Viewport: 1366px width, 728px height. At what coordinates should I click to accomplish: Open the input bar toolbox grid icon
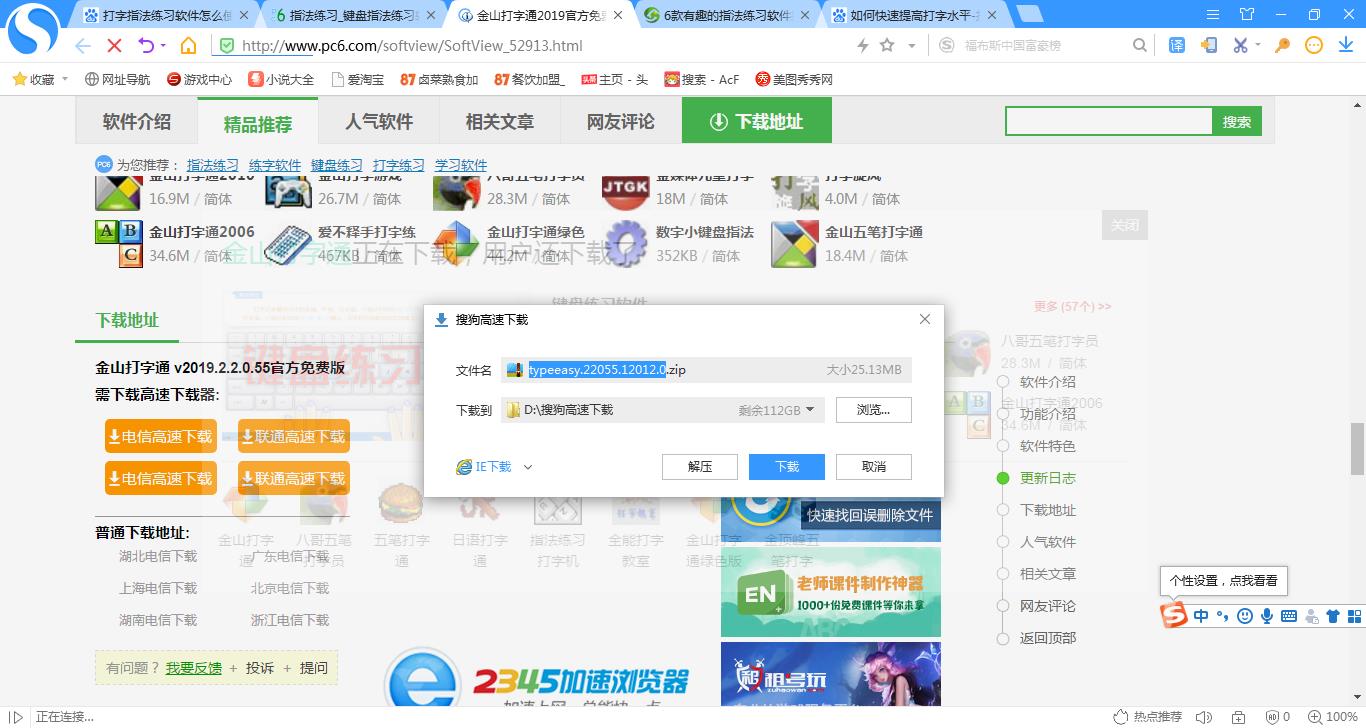(x=1354, y=616)
